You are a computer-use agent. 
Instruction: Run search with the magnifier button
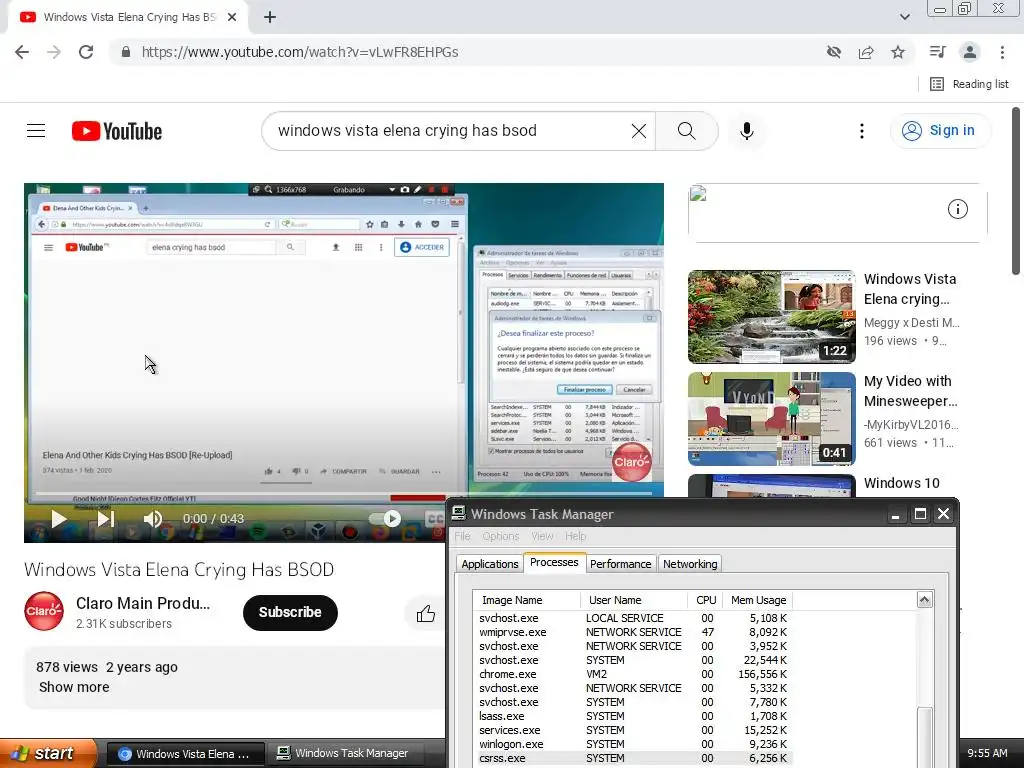tap(686, 131)
